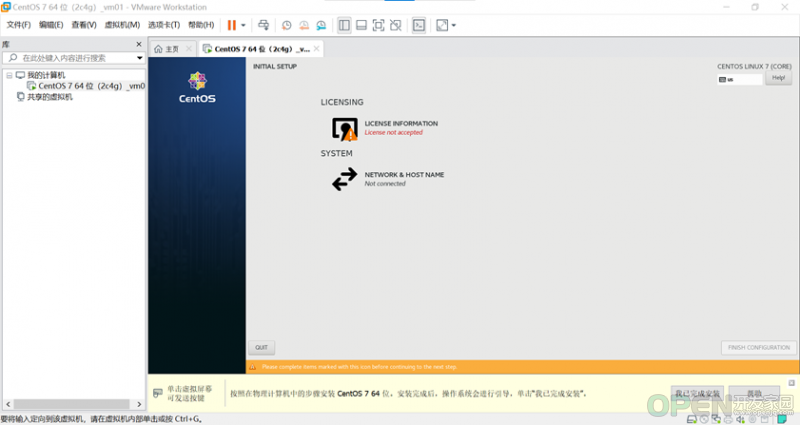Viewport: 800px width, 425px height.
Task: Click the orange warning triangle icon
Action: [x=252, y=367]
